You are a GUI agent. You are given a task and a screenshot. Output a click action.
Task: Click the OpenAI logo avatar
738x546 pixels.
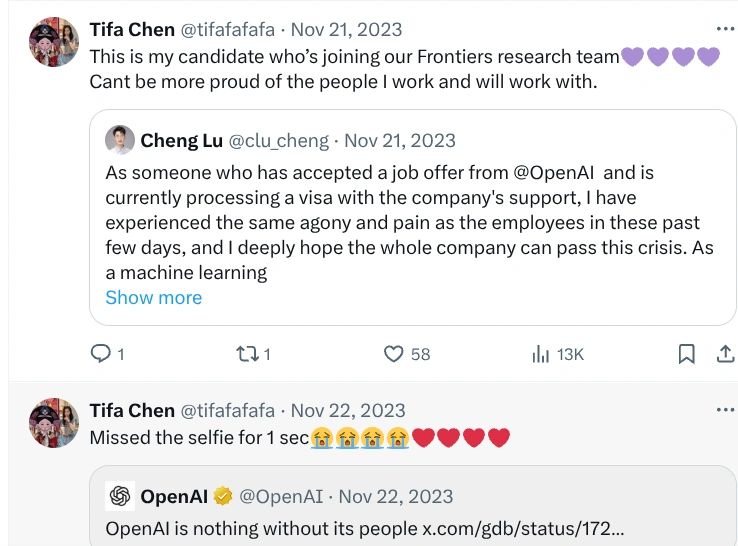(x=120, y=496)
